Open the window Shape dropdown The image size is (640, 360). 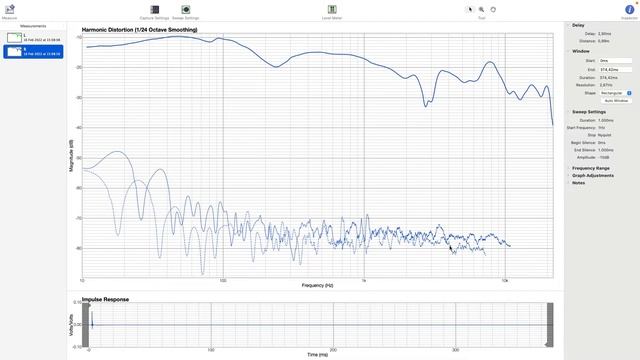615,93
